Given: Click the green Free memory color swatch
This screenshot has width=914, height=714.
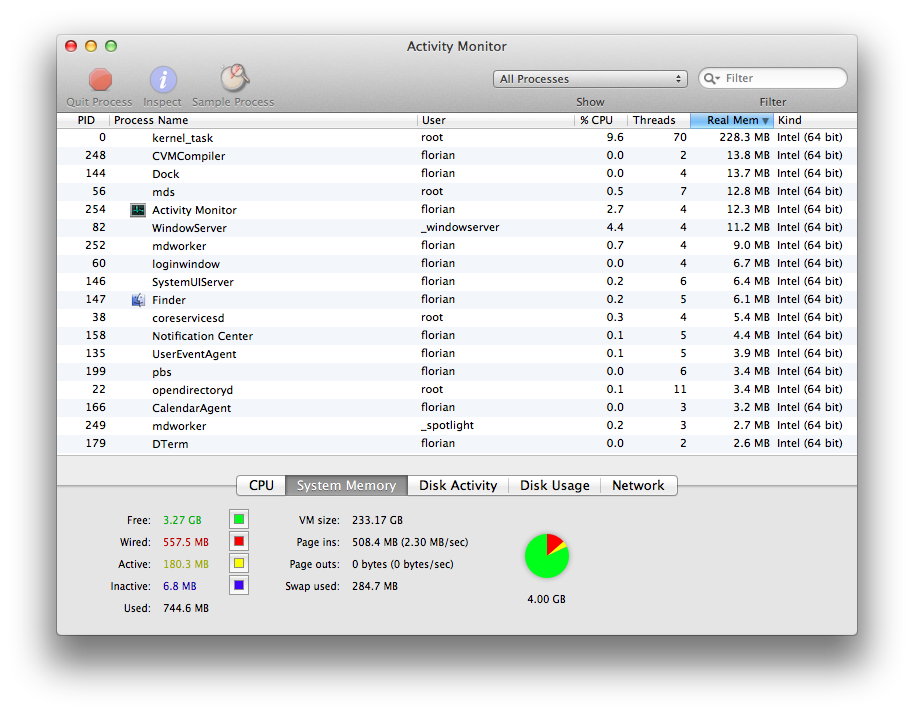Looking at the screenshot, I should coord(239,519).
